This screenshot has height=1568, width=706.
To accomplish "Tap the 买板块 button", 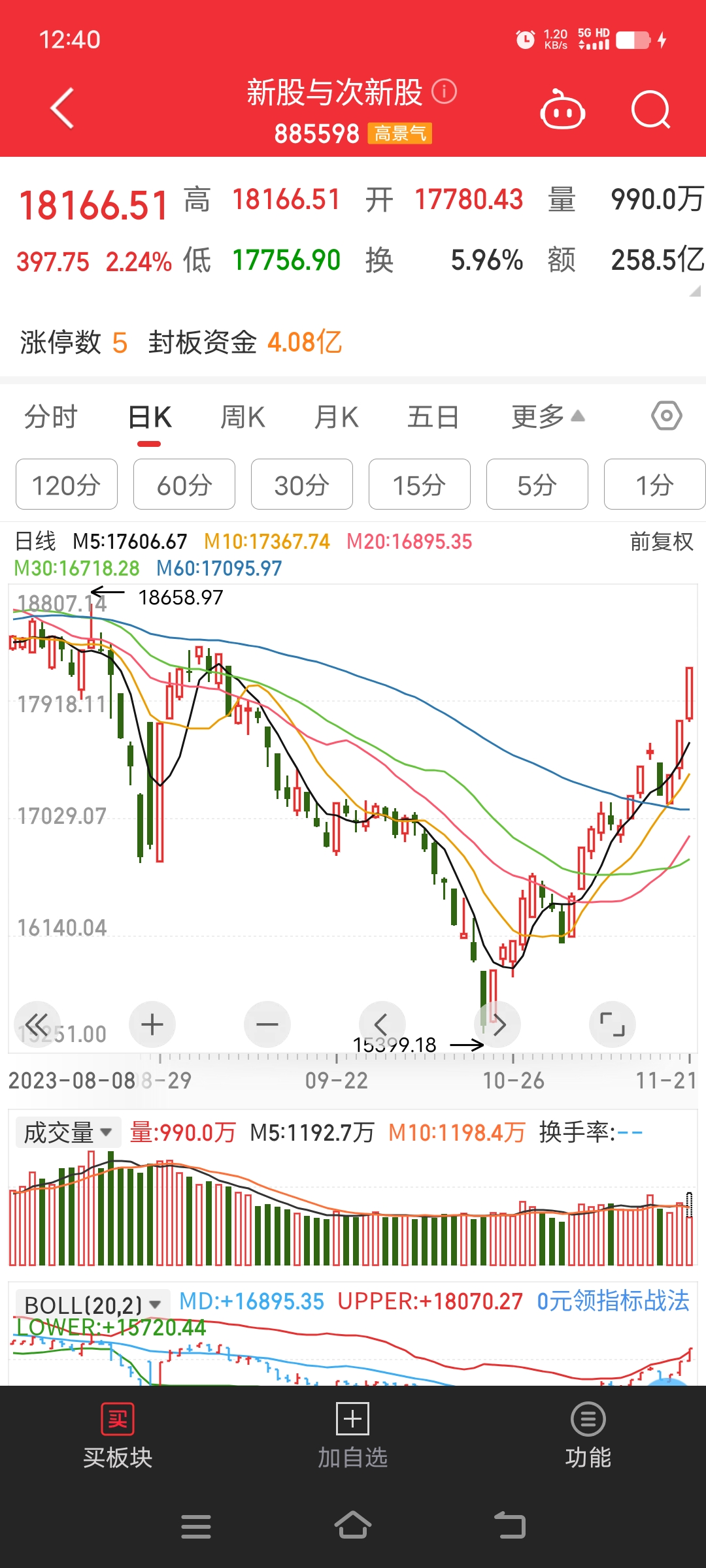I will click(118, 1436).
